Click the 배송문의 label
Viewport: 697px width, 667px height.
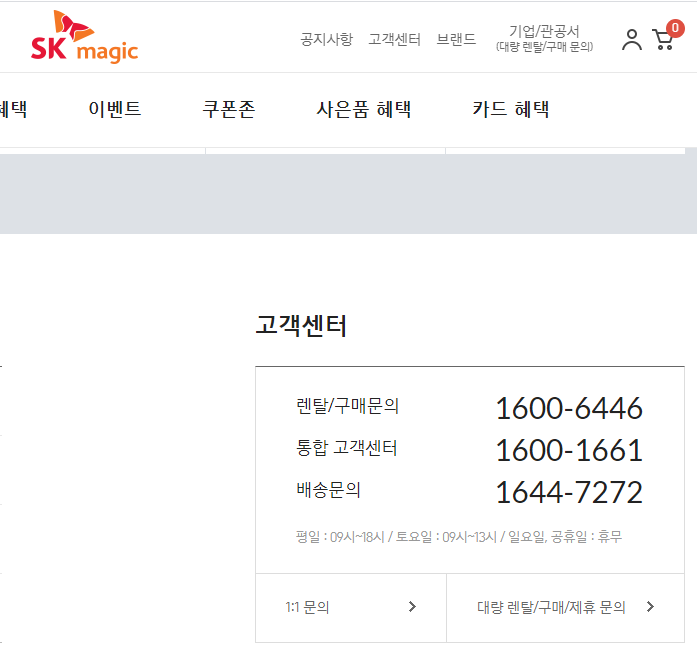click(x=328, y=490)
